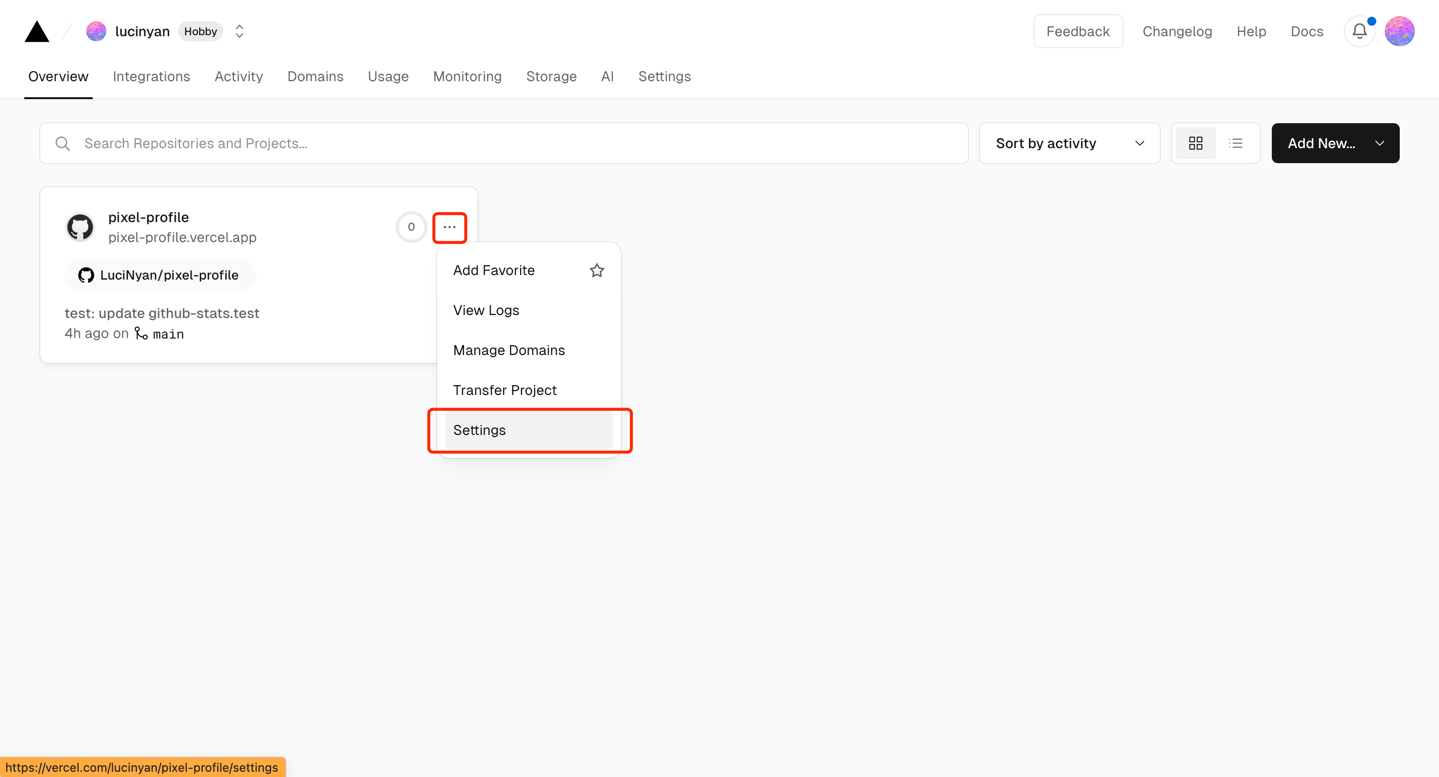Choose View Logs from the menu
Image resolution: width=1439 pixels, height=777 pixels.
(529, 310)
